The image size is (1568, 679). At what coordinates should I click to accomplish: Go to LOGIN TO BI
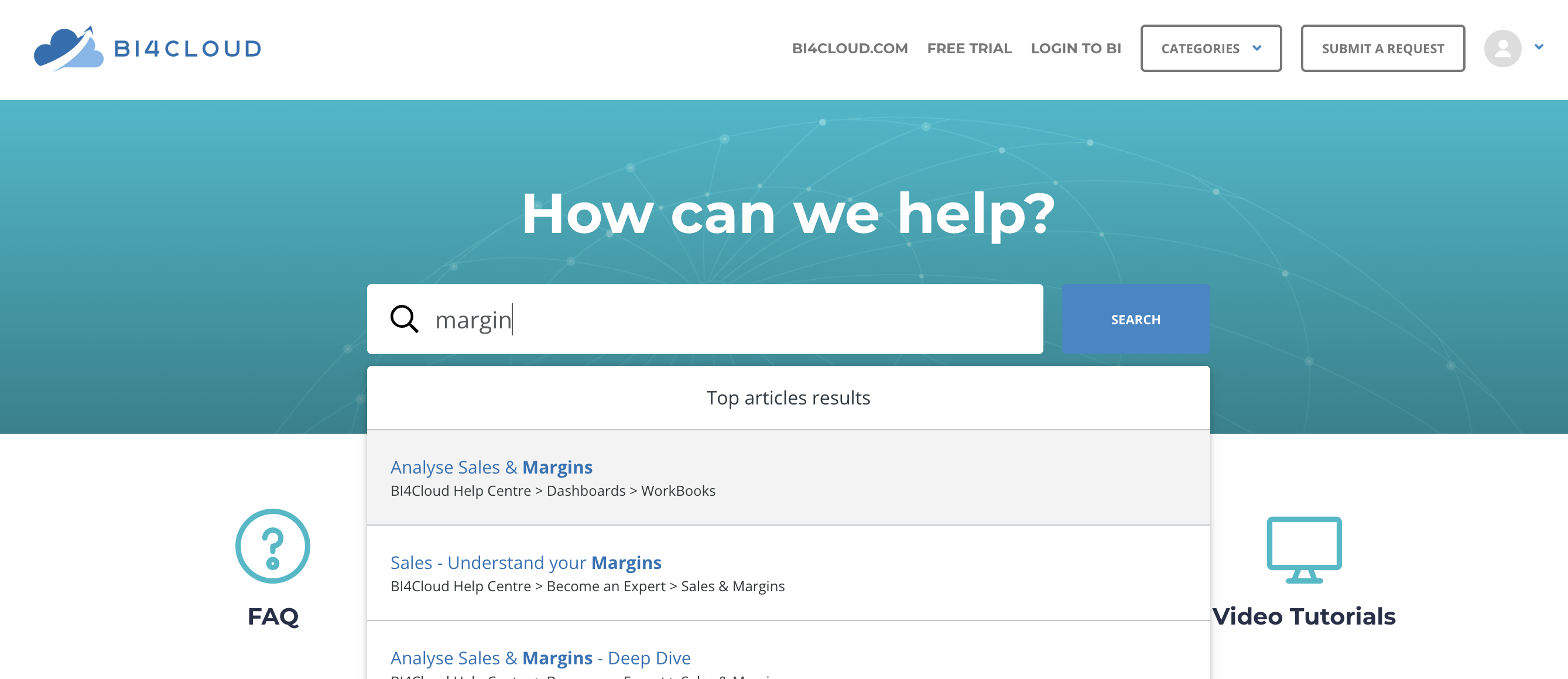tap(1076, 49)
